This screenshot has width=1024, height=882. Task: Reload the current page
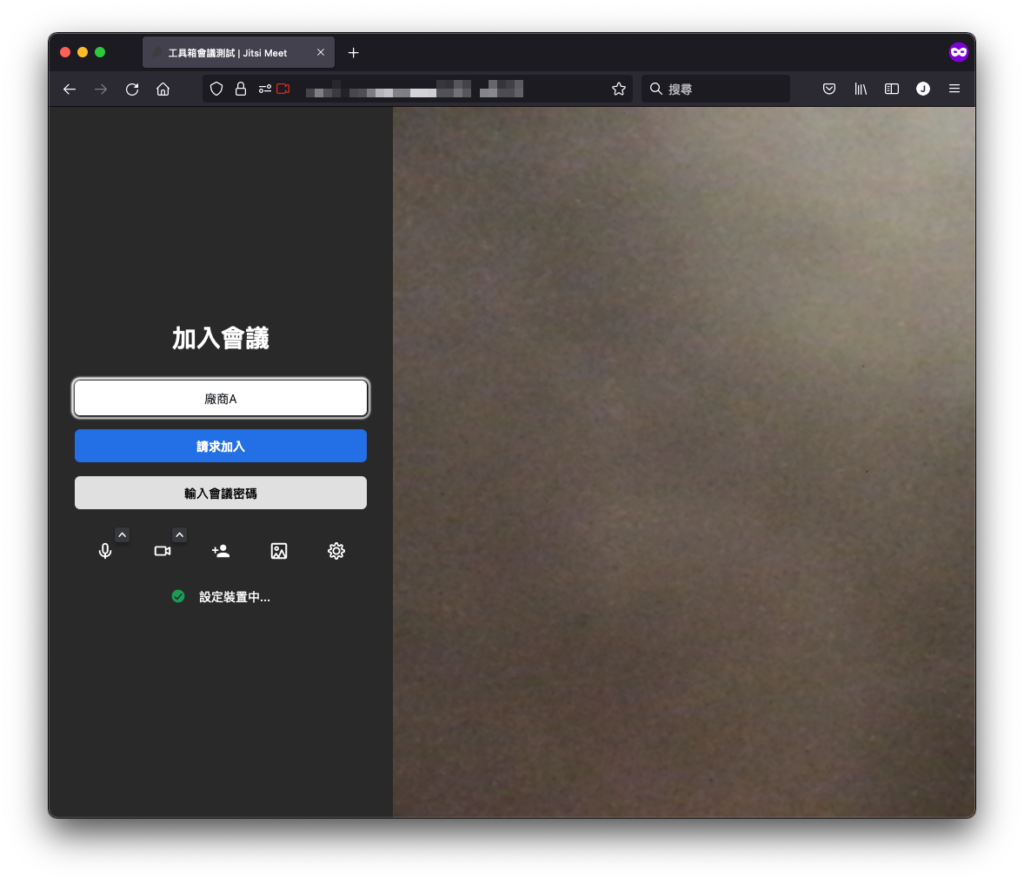tap(132, 89)
